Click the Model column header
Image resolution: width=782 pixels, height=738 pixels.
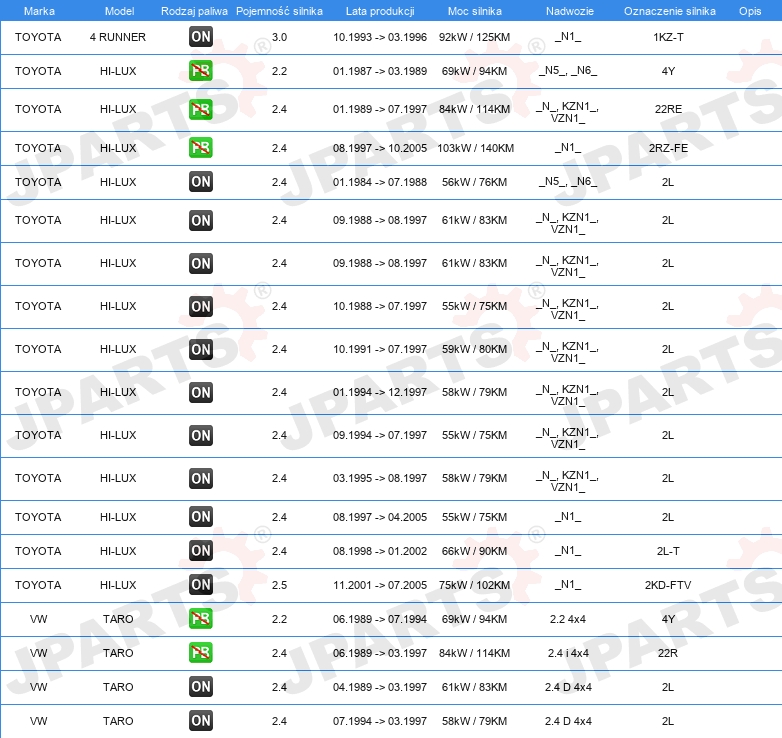pos(119,11)
